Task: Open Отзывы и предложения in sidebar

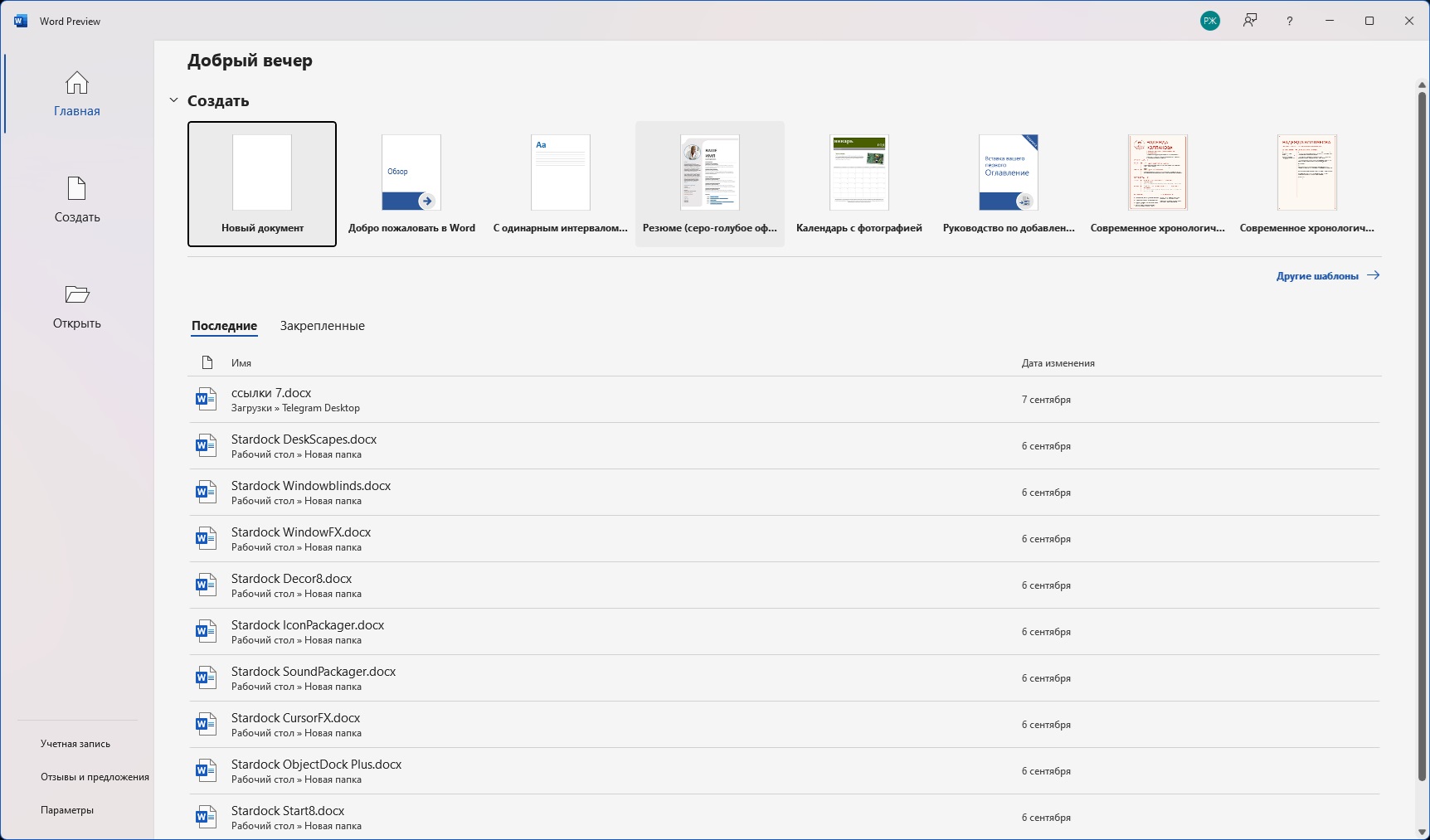Action: point(95,777)
